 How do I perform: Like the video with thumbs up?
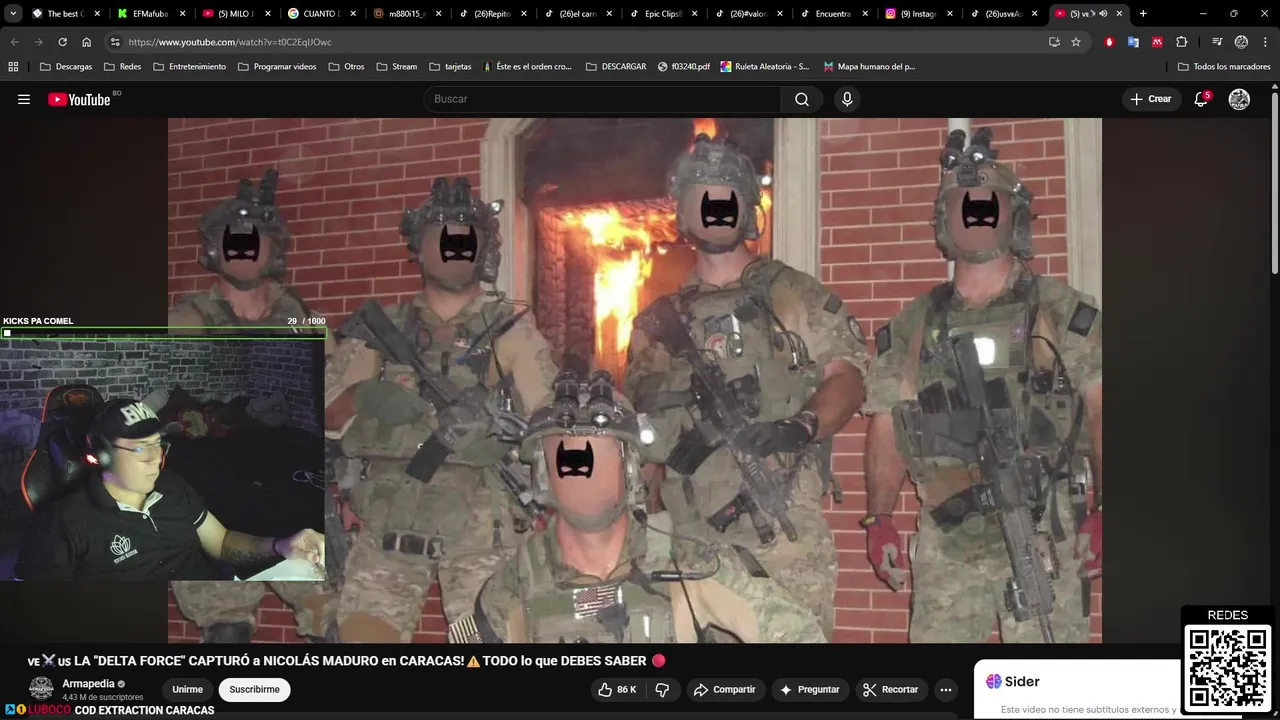[x=617, y=690]
